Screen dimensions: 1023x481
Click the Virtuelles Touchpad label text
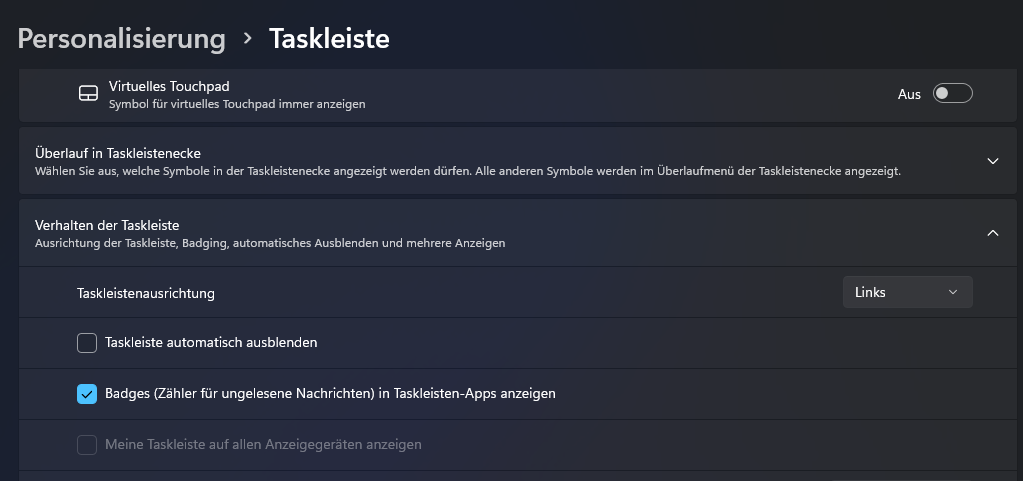(169, 86)
